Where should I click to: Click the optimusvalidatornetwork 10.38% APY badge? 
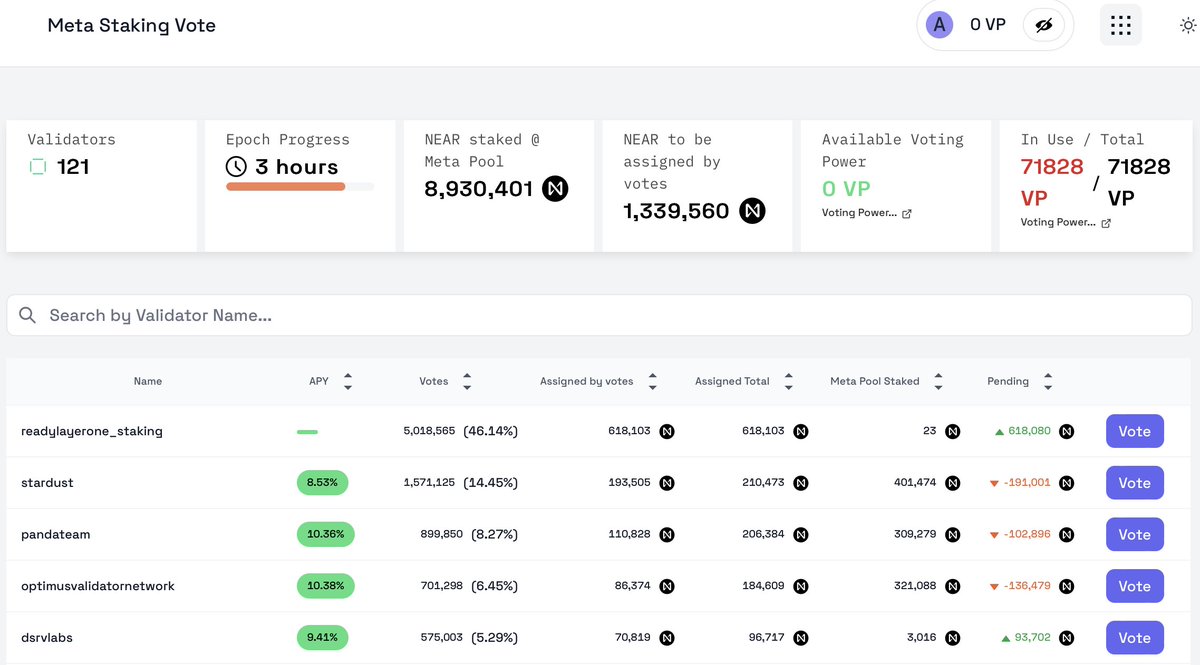pos(325,586)
